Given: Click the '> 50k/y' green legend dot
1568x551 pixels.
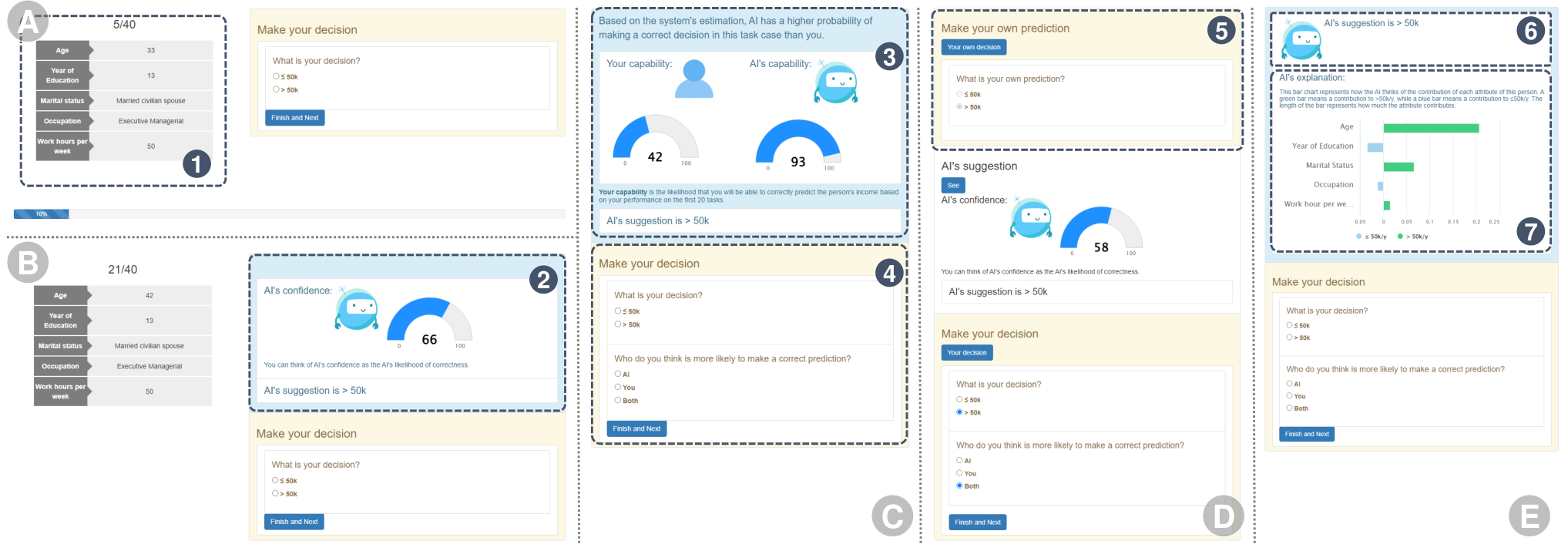Looking at the screenshot, I should pos(1400,237).
